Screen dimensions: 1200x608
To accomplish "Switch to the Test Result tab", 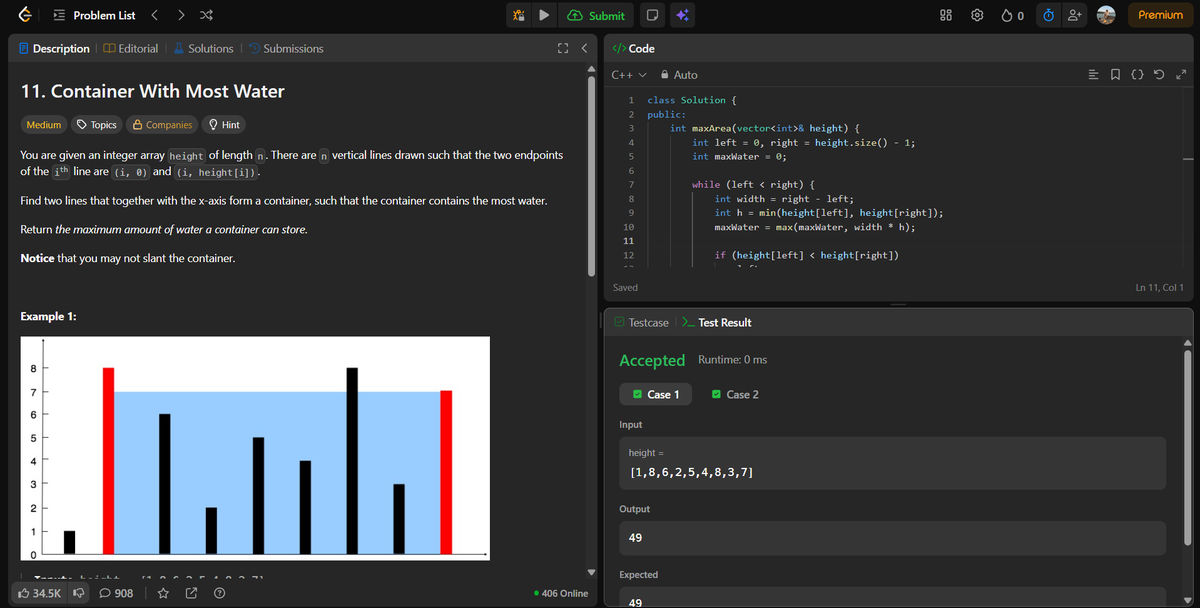I will tap(717, 322).
